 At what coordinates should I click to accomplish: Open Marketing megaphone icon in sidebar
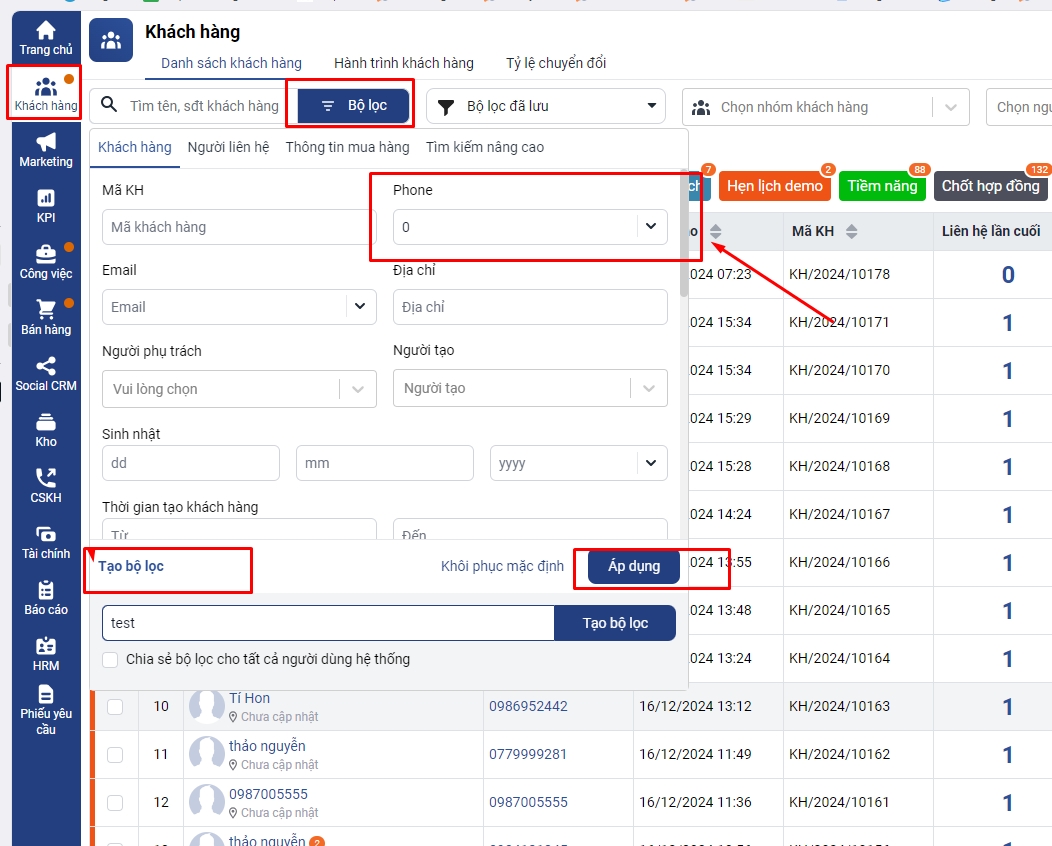pyautogui.click(x=46, y=143)
